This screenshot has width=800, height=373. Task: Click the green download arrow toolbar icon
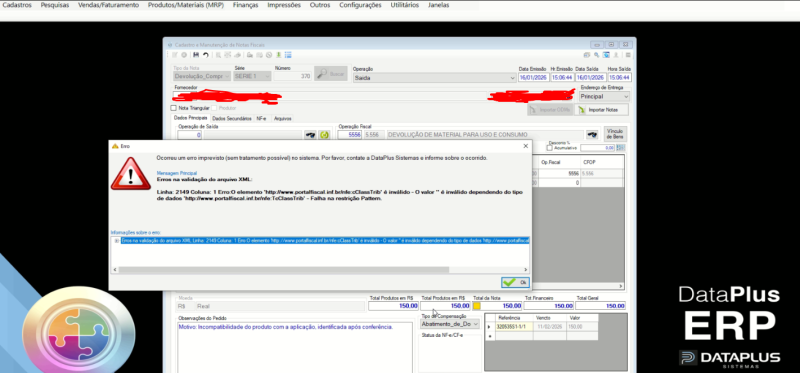[x=279, y=55]
